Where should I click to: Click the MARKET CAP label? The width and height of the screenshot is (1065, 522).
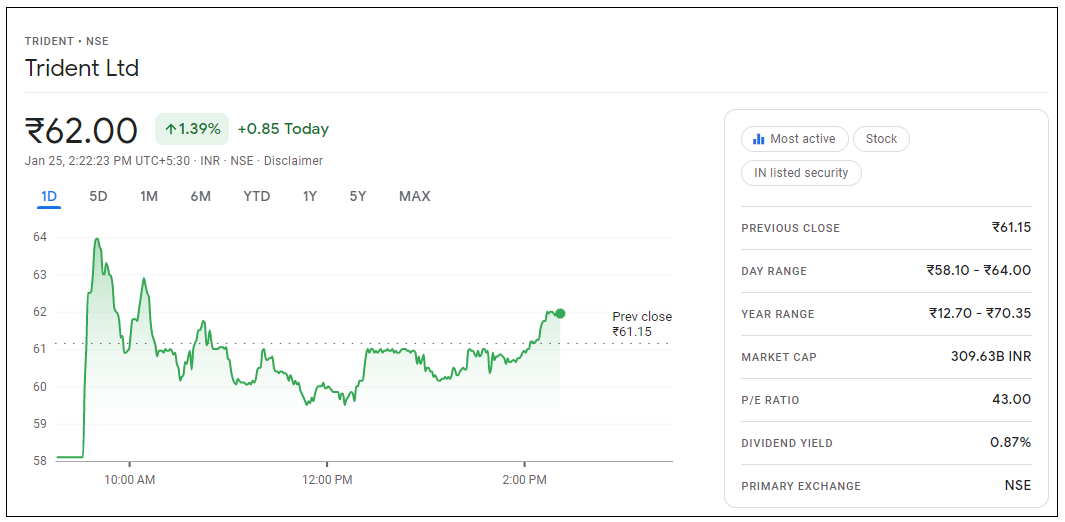point(779,357)
